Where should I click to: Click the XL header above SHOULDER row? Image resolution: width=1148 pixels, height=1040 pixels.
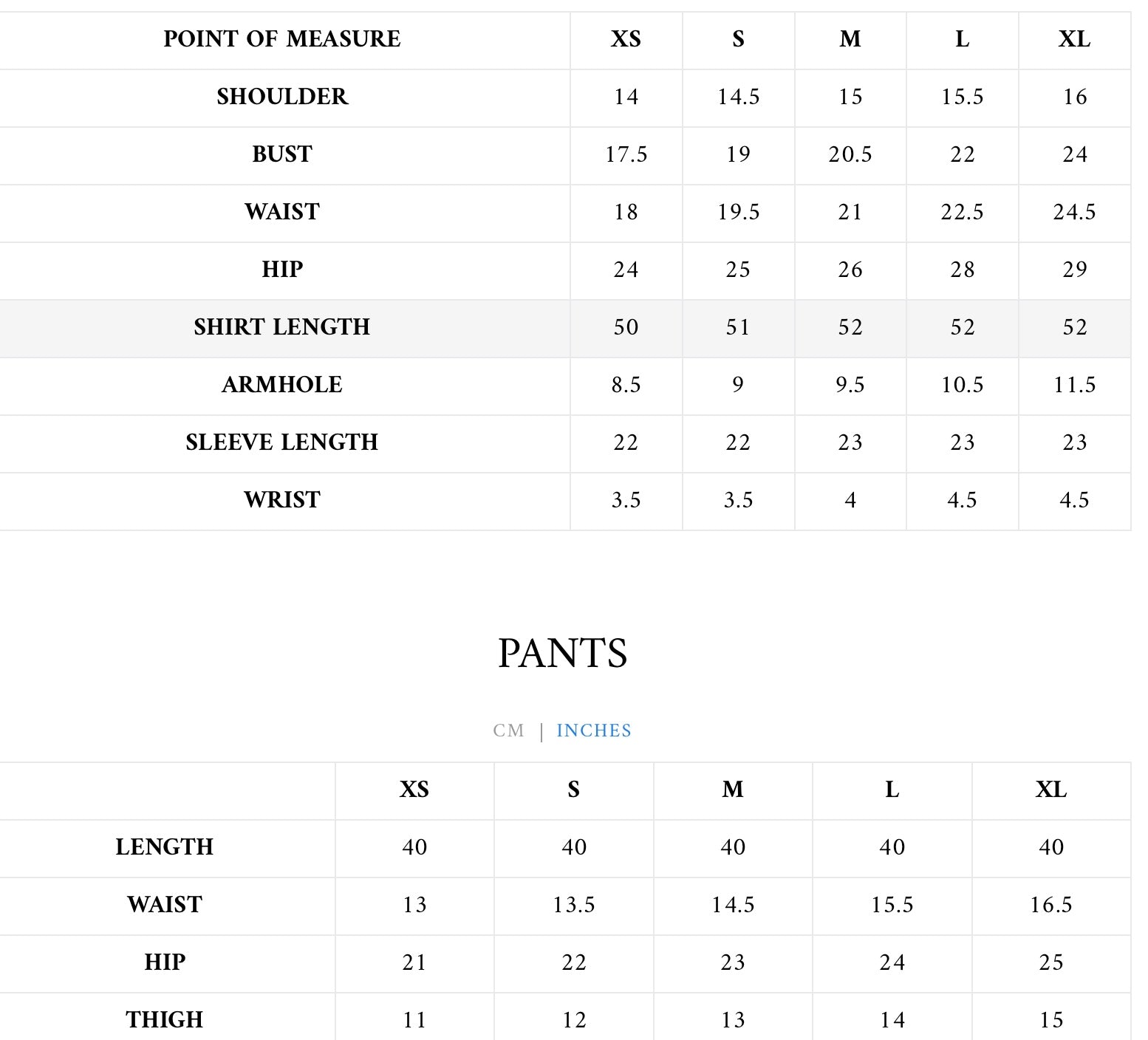pos(1074,39)
